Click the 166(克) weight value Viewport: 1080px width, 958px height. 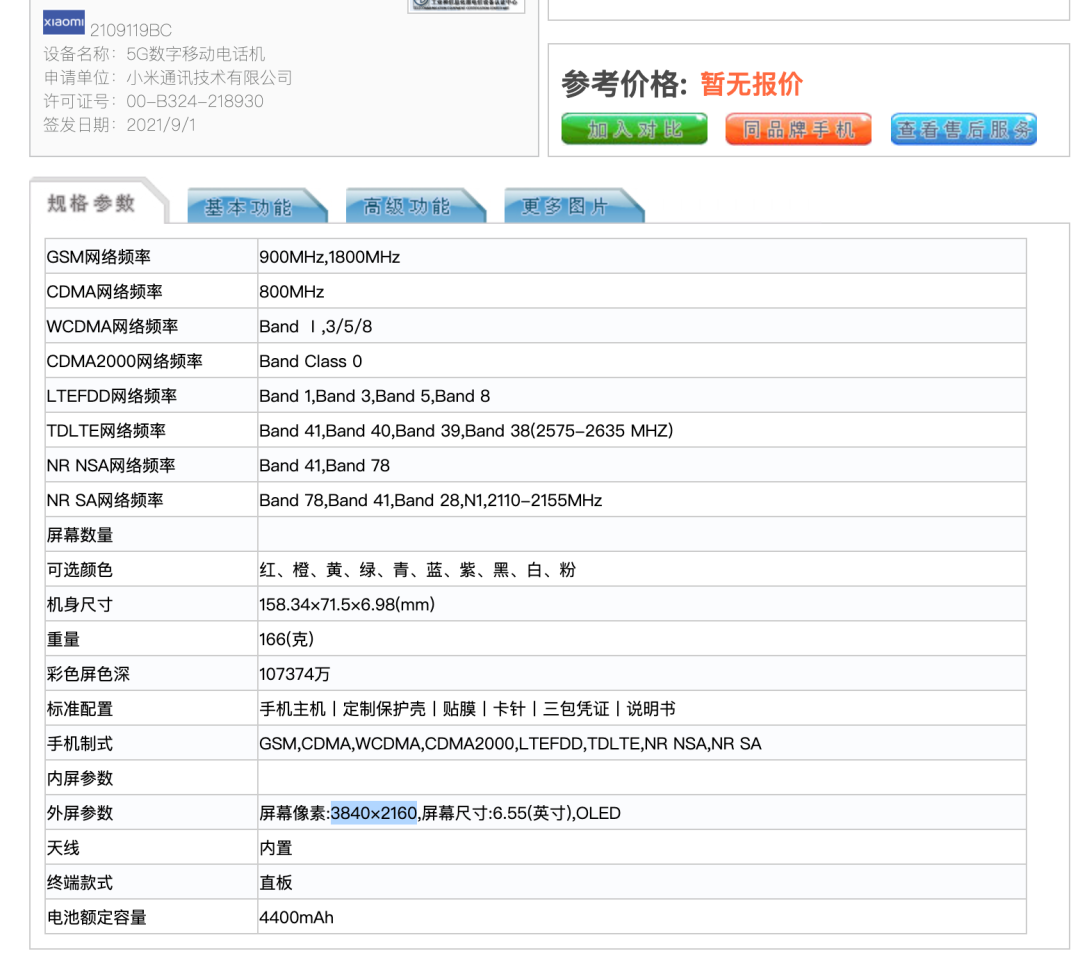point(287,640)
